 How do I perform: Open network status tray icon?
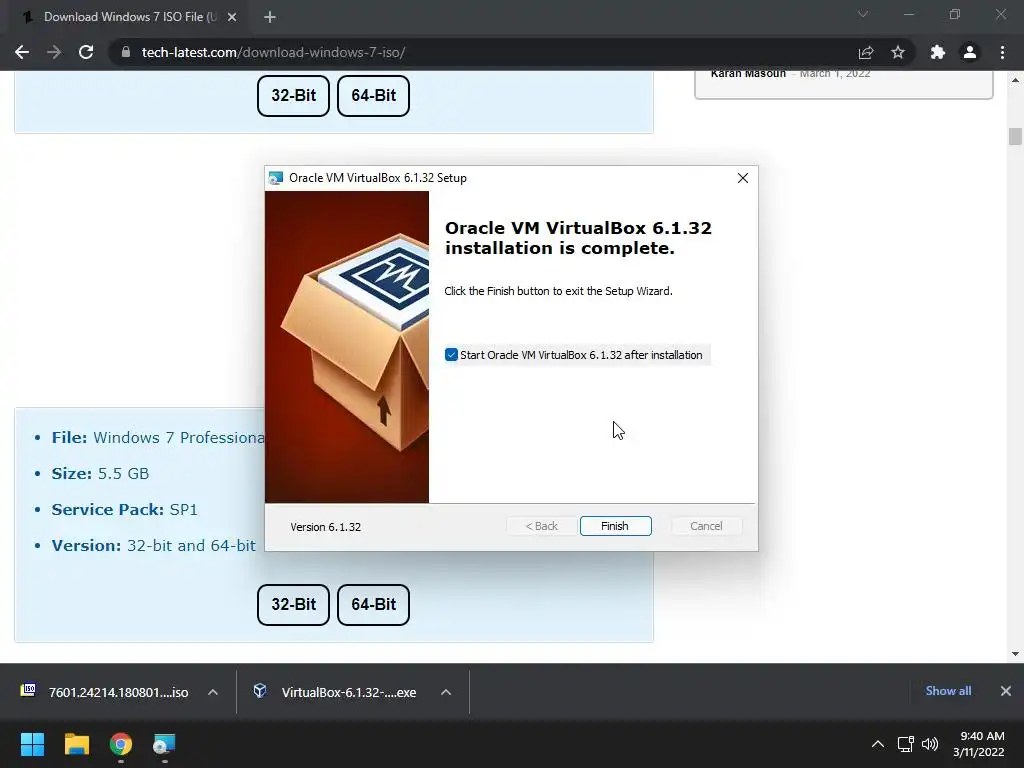(905, 744)
